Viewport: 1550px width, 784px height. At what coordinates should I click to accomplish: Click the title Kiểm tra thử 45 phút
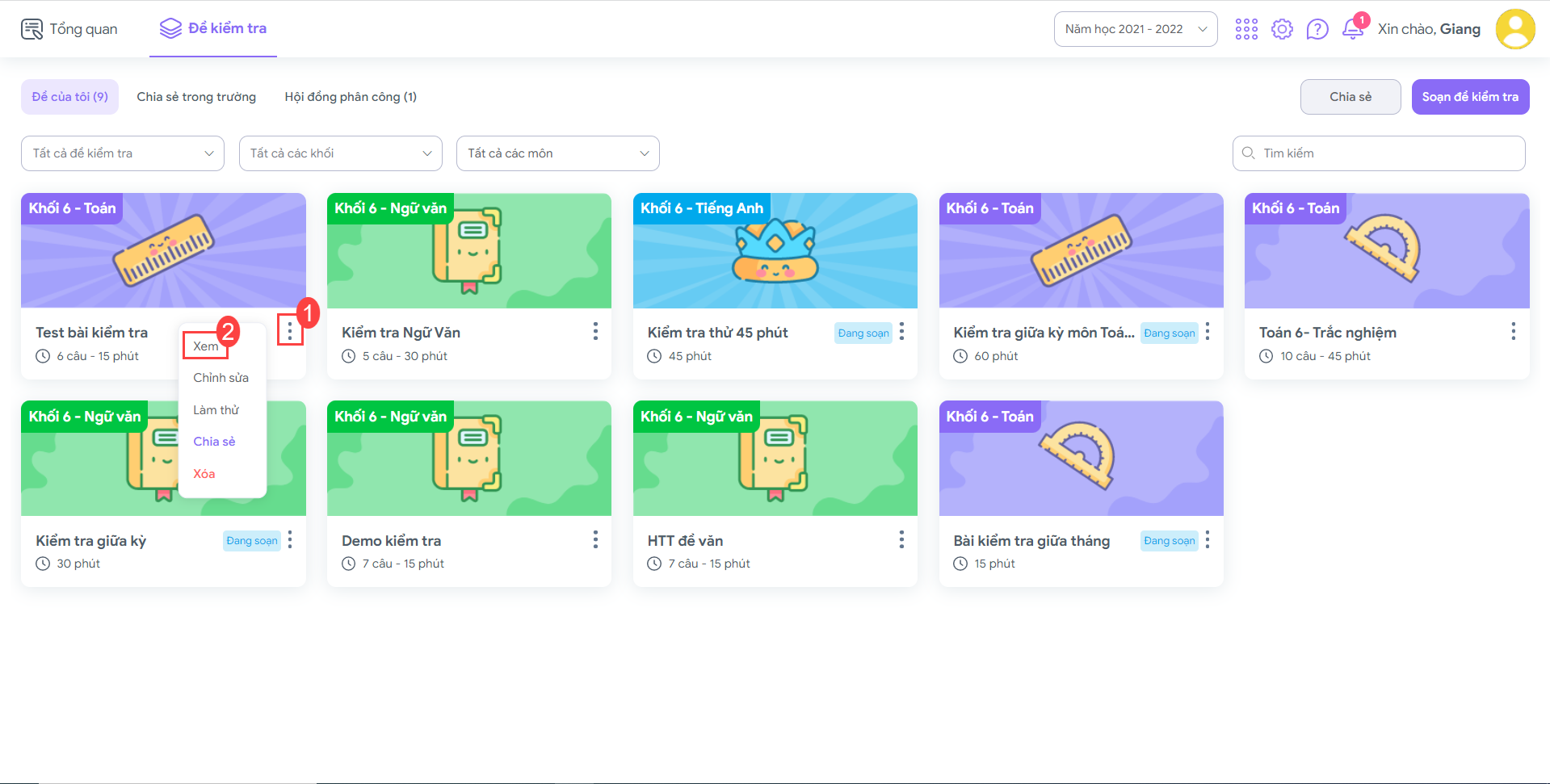(718, 333)
